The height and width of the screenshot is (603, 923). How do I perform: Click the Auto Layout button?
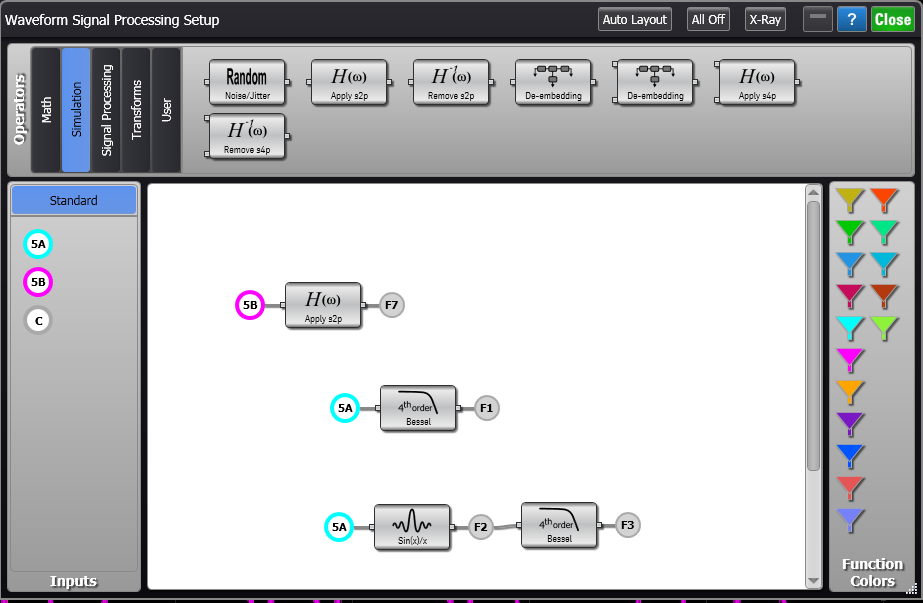pos(634,19)
